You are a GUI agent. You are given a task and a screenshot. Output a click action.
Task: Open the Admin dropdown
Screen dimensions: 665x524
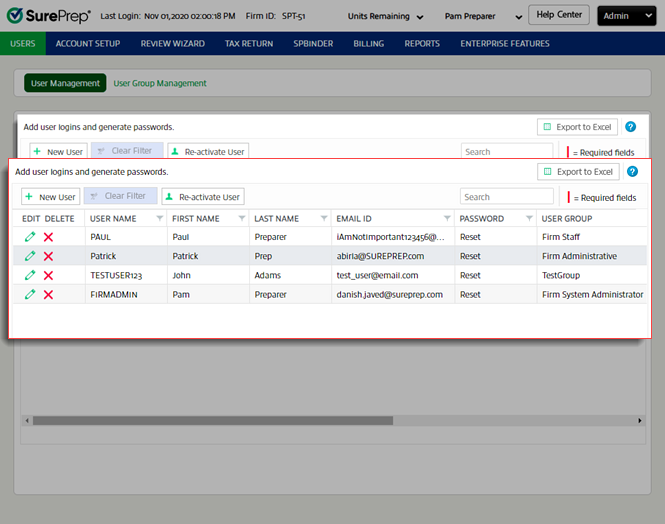(x=626, y=16)
